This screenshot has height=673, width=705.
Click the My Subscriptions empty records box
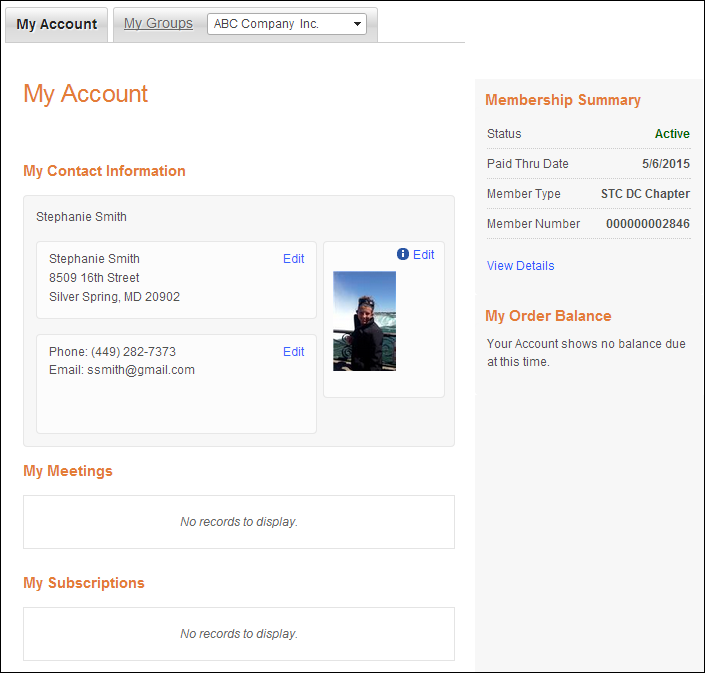pyautogui.click(x=239, y=634)
